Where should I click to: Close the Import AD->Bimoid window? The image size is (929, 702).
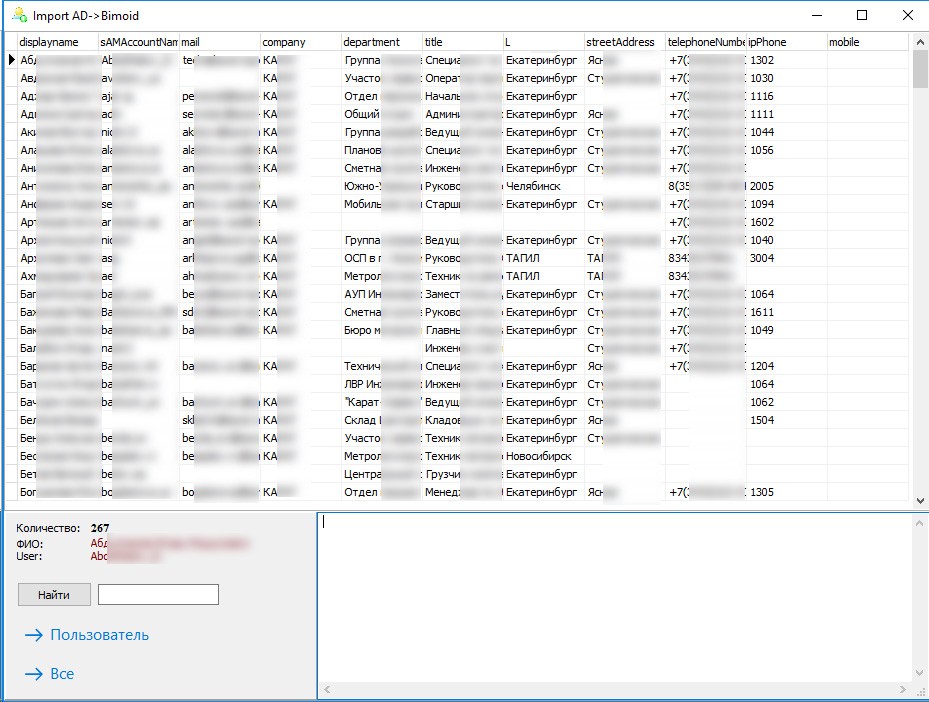(x=906, y=15)
